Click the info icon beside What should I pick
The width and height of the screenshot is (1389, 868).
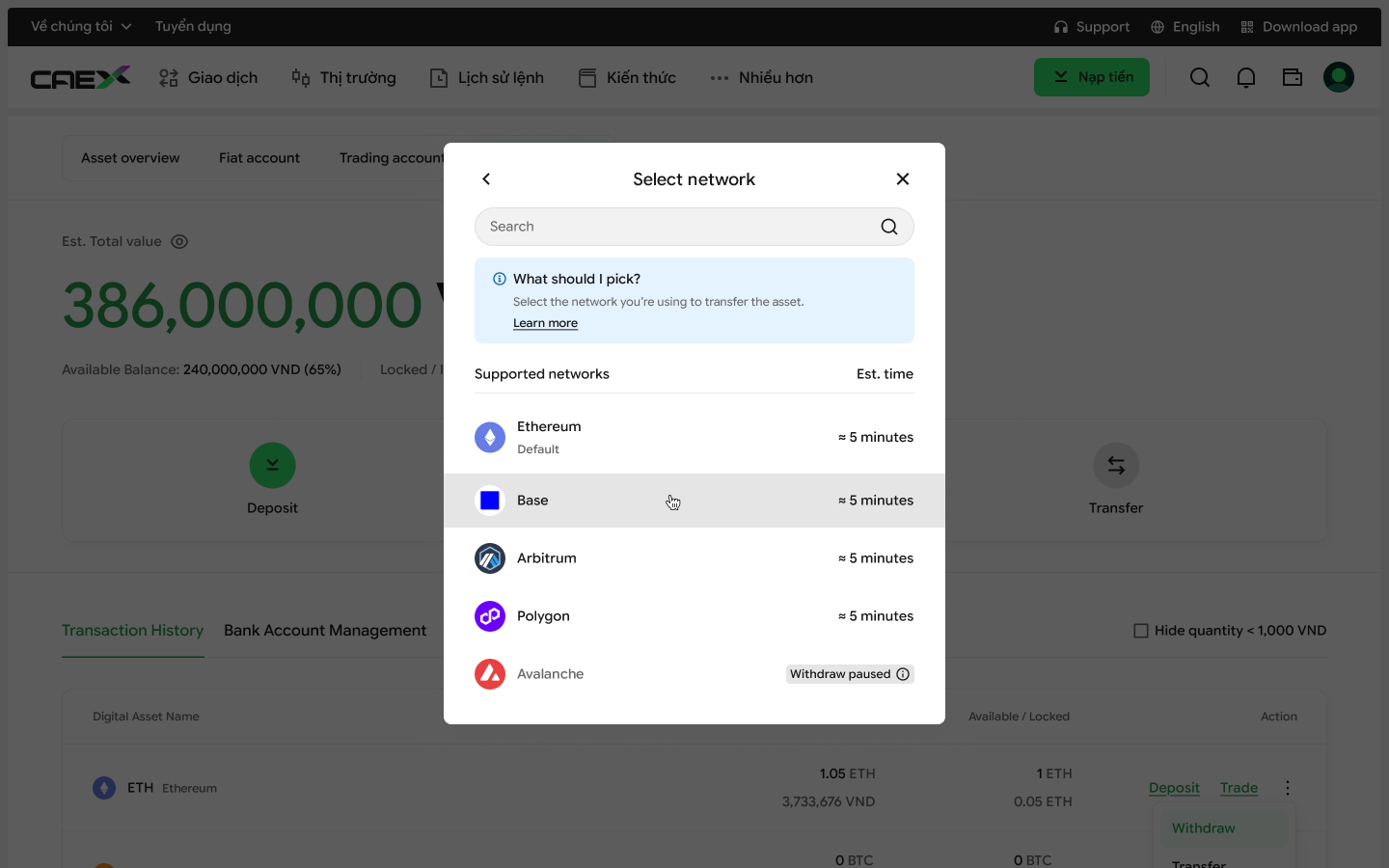click(x=500, y=279)
